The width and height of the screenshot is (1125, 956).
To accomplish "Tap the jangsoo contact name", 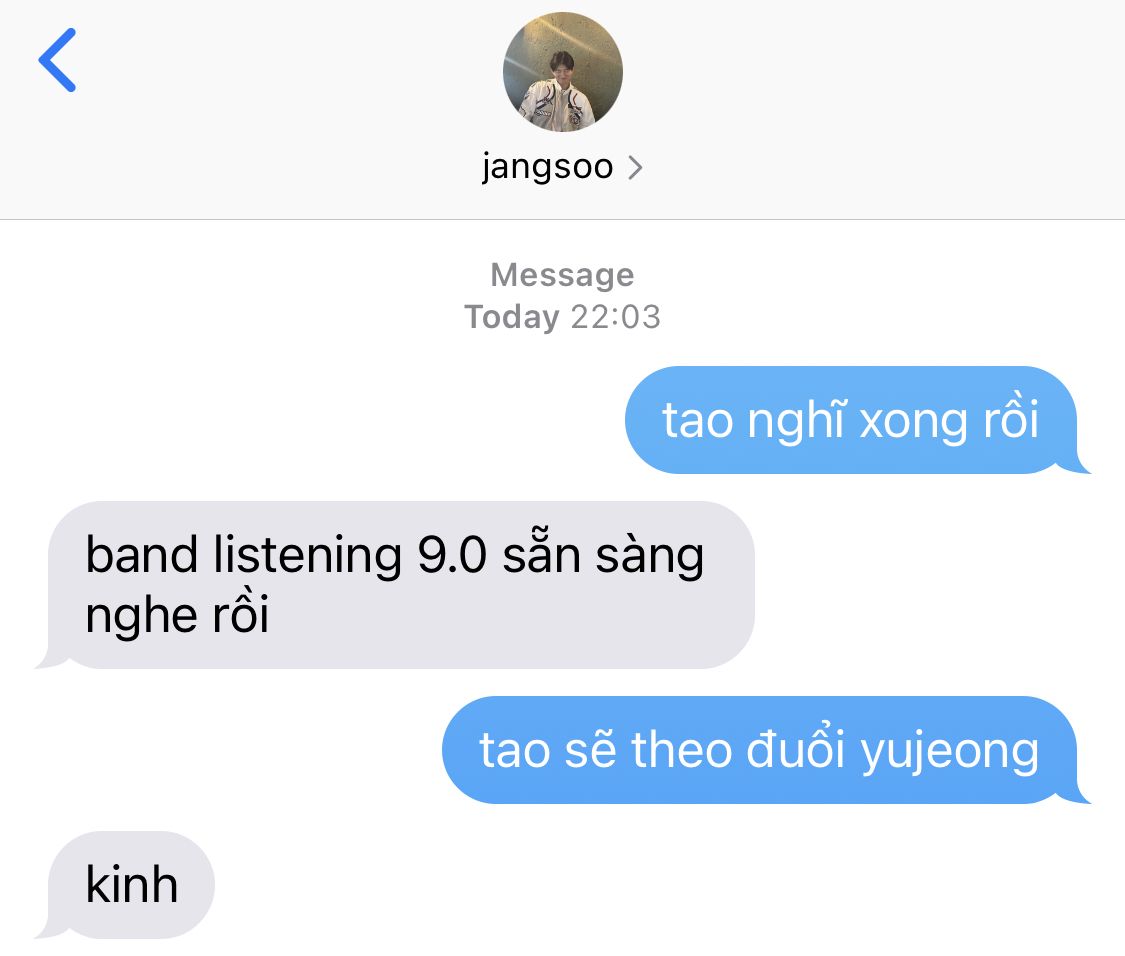I will (547, 167).
